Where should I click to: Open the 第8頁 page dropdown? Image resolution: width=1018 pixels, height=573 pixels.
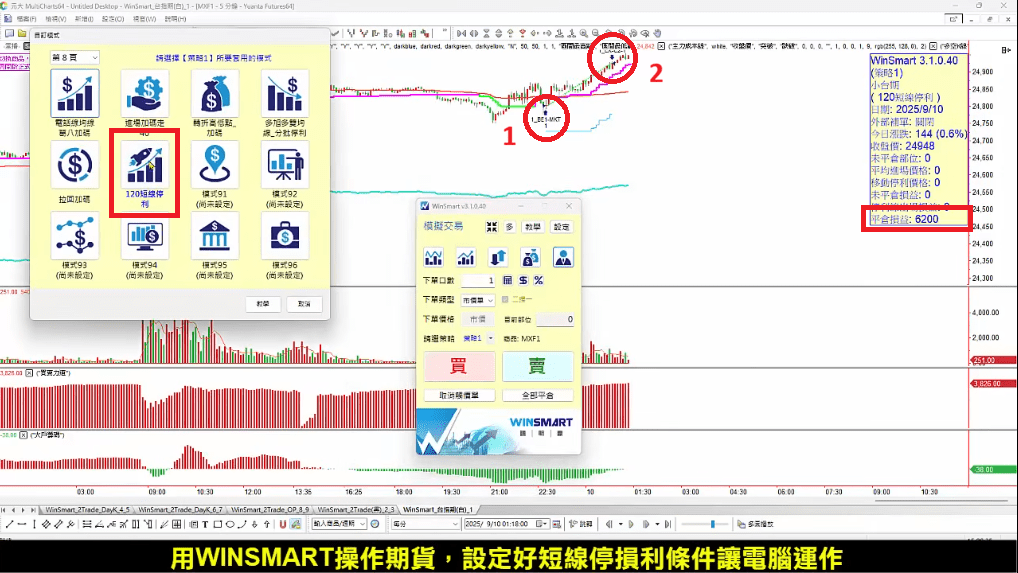[x=74, y=58]
